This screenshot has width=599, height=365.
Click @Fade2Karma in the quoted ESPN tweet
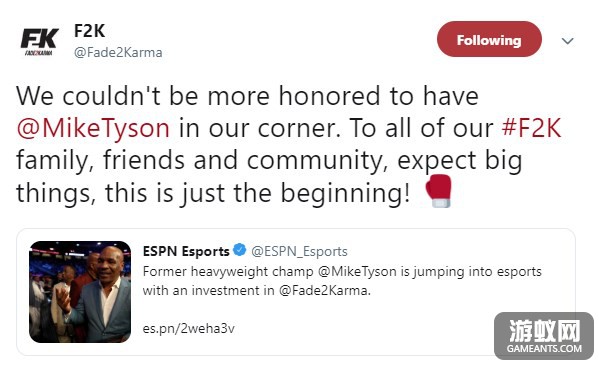324,290
